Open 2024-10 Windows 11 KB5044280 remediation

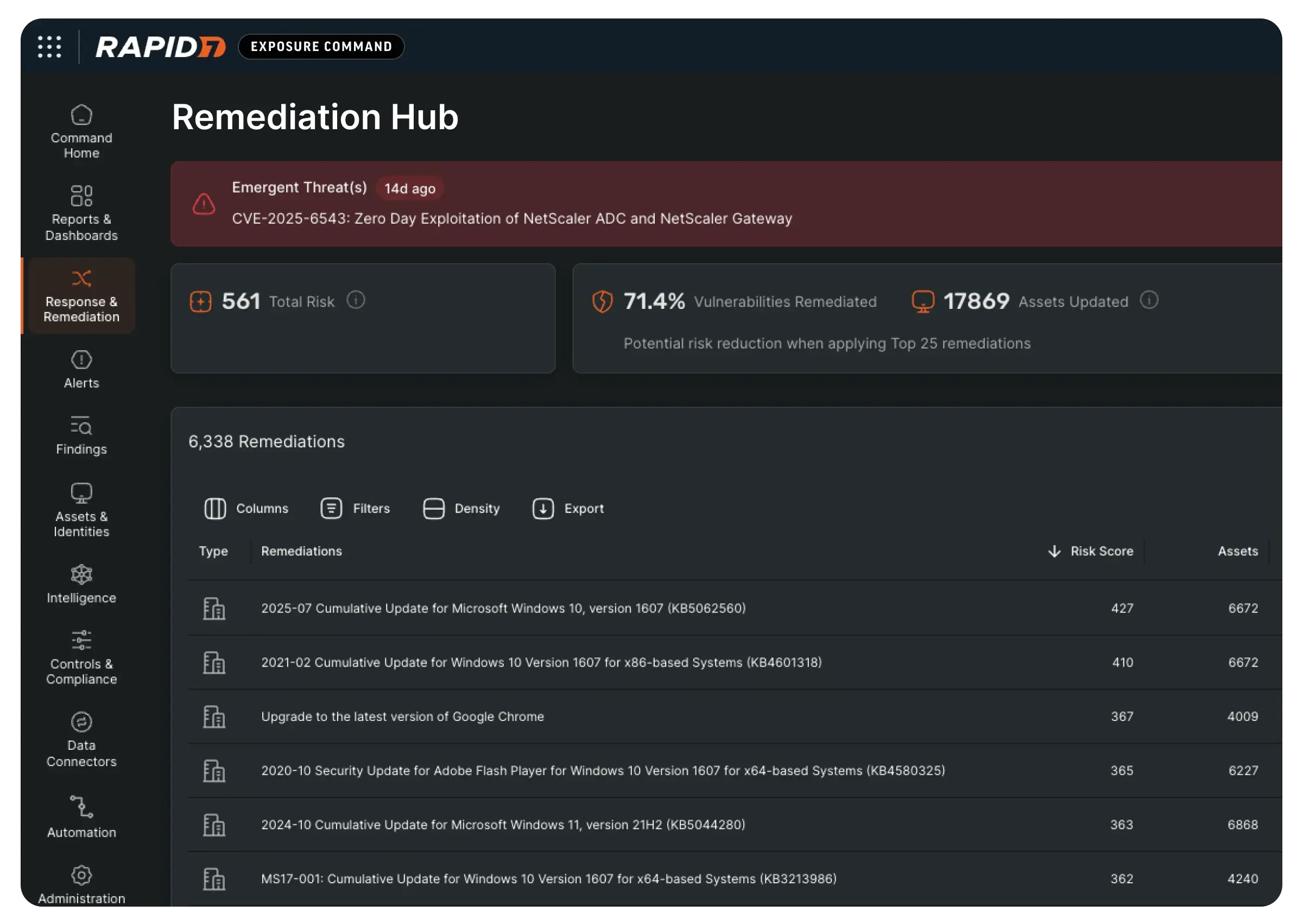coord(503,825)
